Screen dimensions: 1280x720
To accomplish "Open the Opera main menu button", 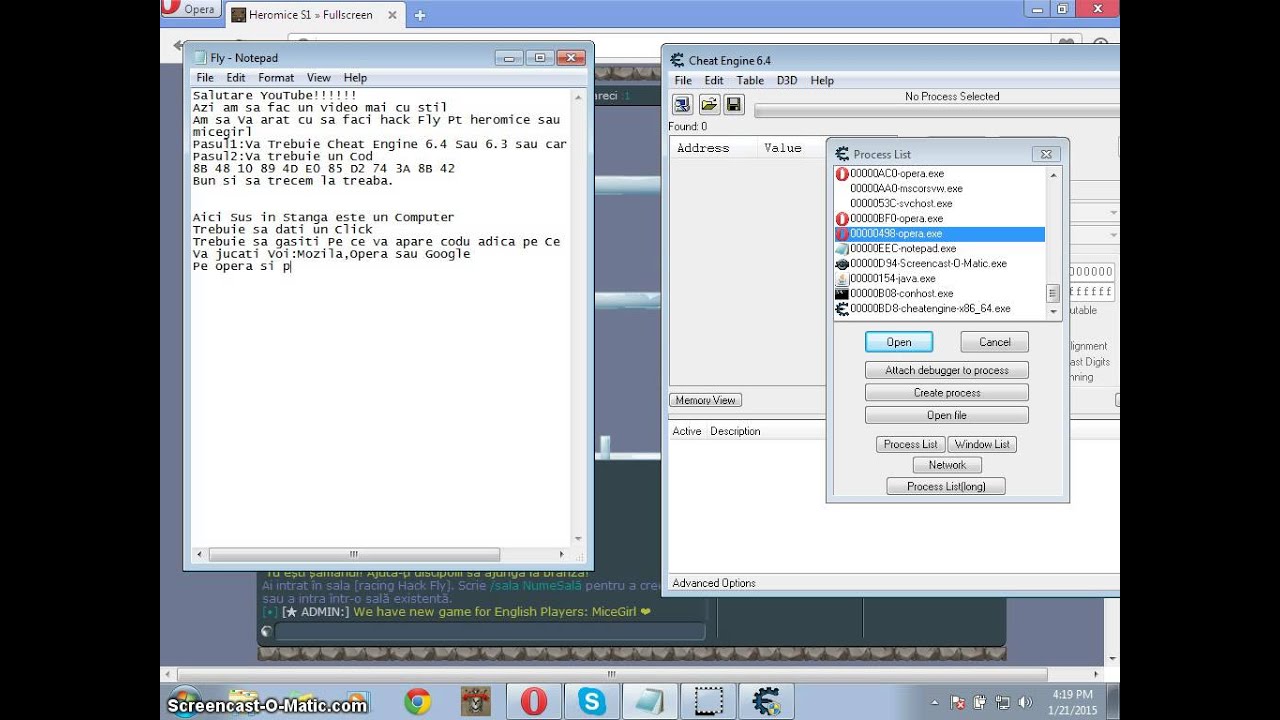I will point(190,10).
